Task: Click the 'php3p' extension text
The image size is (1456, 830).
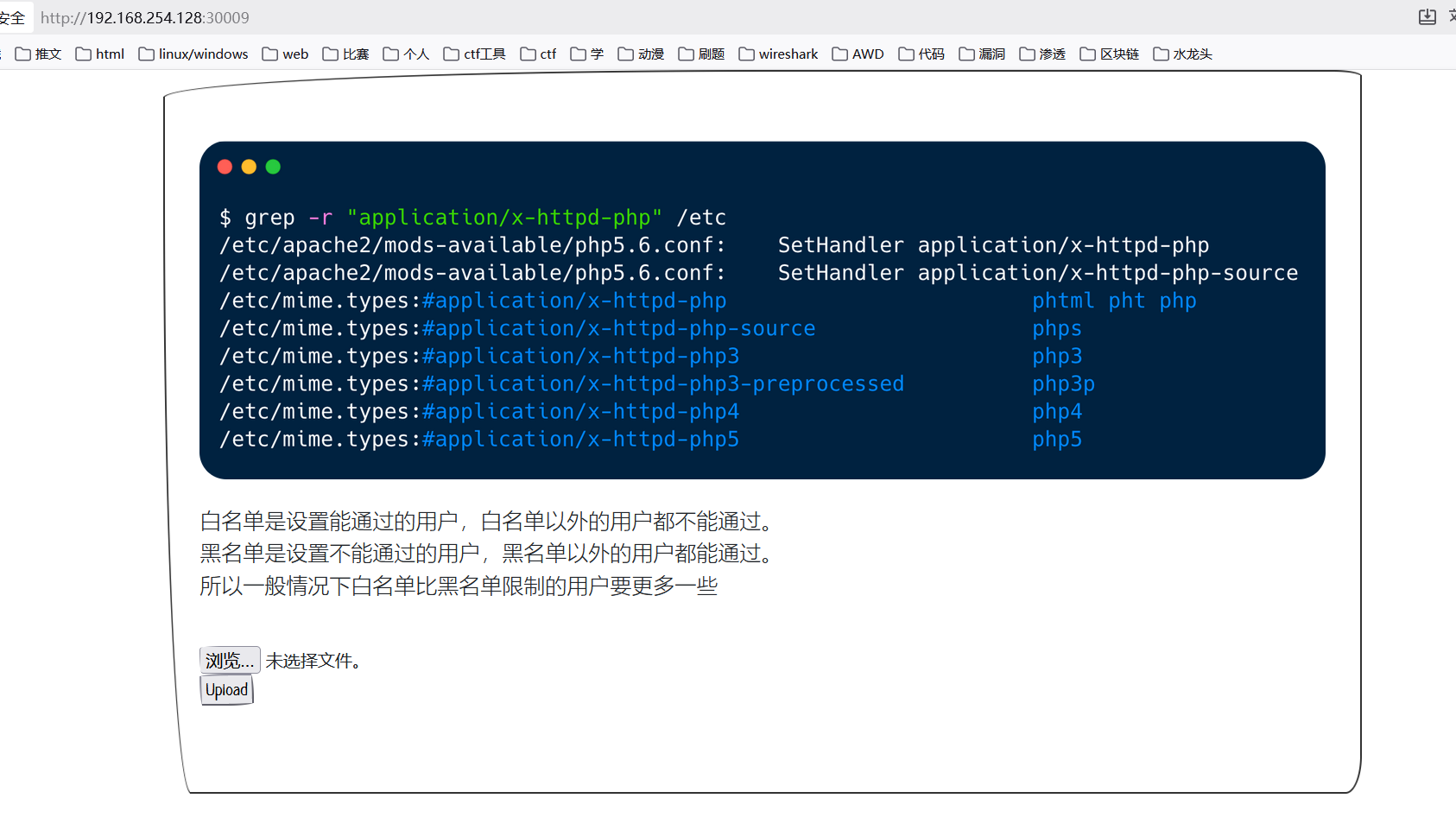Action: (x=1063, y=383)
